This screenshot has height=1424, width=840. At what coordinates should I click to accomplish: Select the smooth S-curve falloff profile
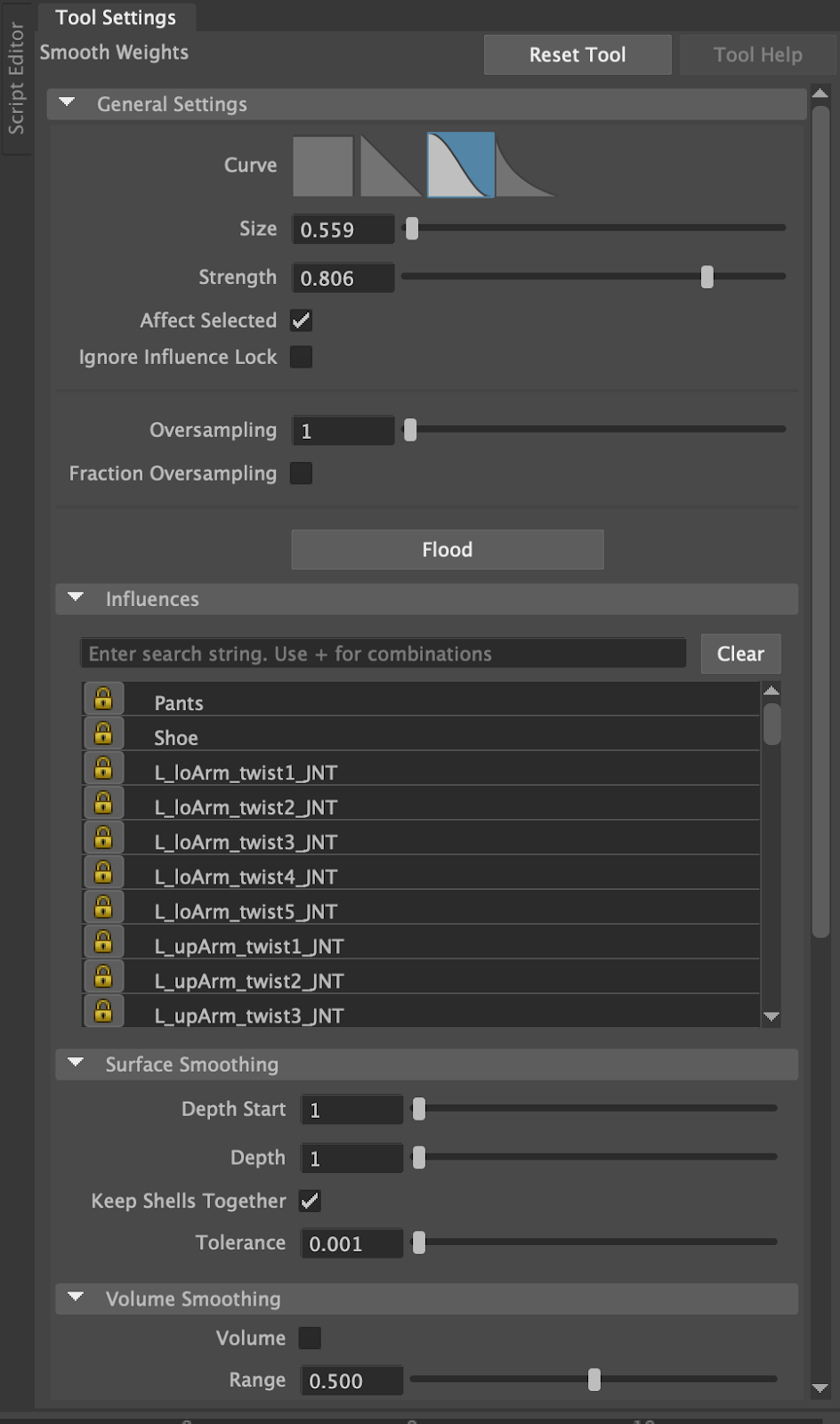461,165
